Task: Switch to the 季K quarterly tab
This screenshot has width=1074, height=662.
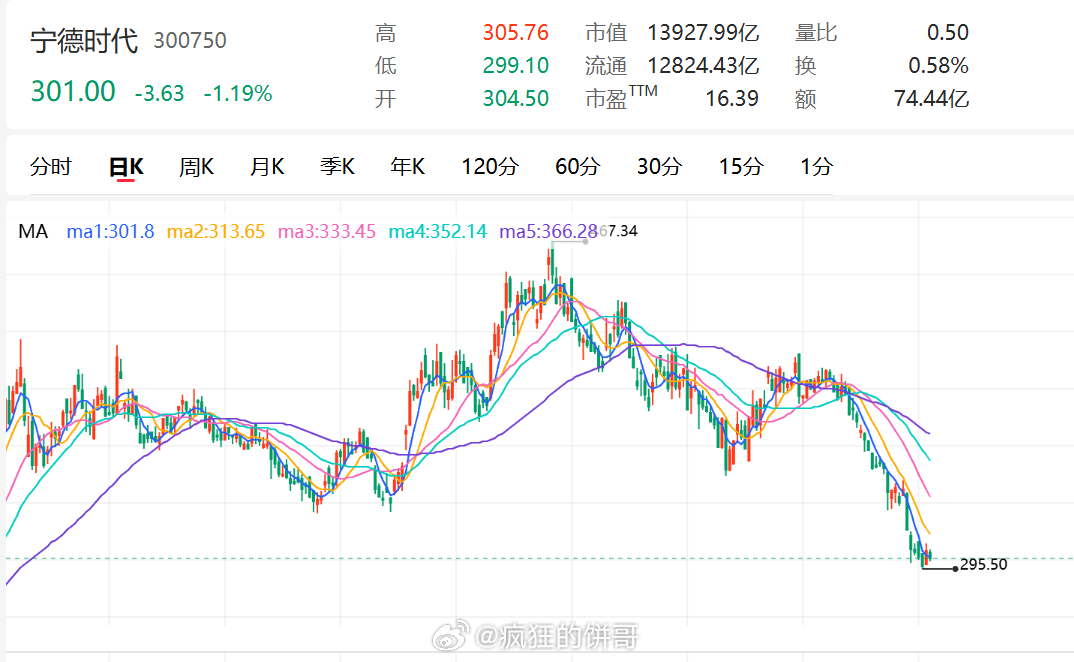Action: tap(337, 167)
